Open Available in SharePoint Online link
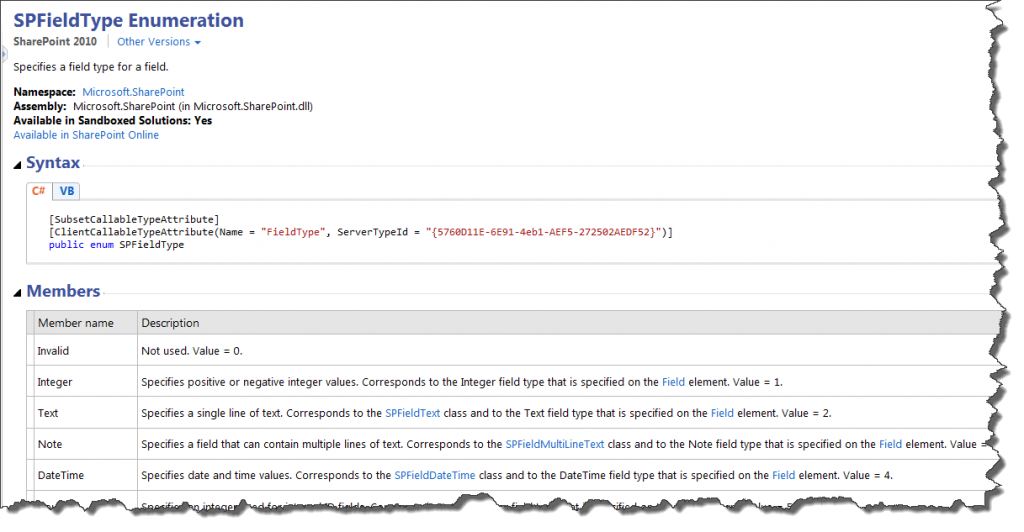Viewport: 1024px width, 532px height. [86, 135]
